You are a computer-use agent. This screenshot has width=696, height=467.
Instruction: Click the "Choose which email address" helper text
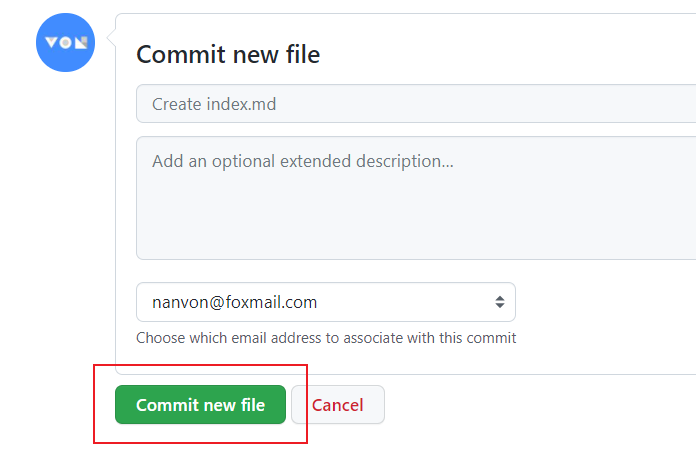326,338
